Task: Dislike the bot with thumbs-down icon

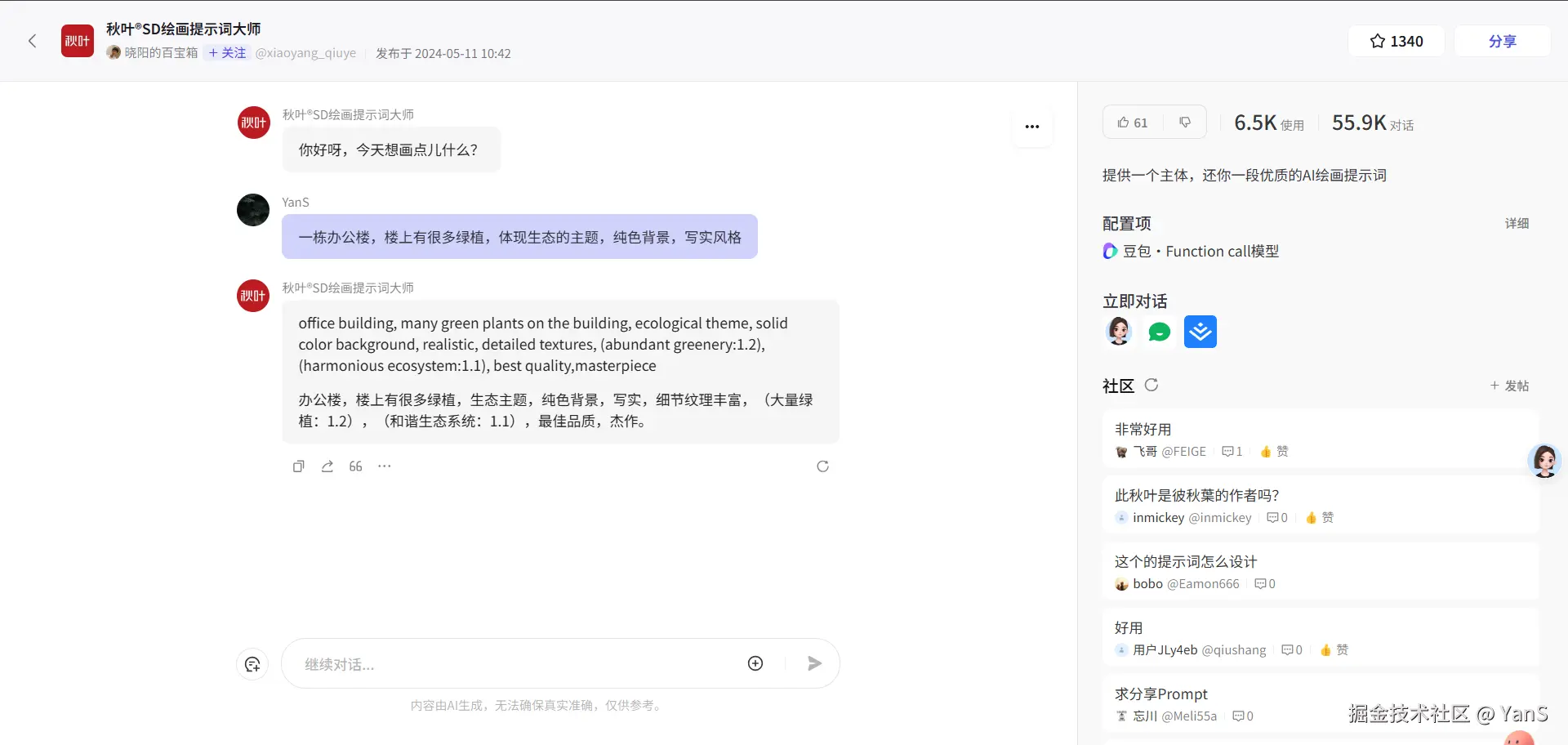Action: pos(1185,123)
